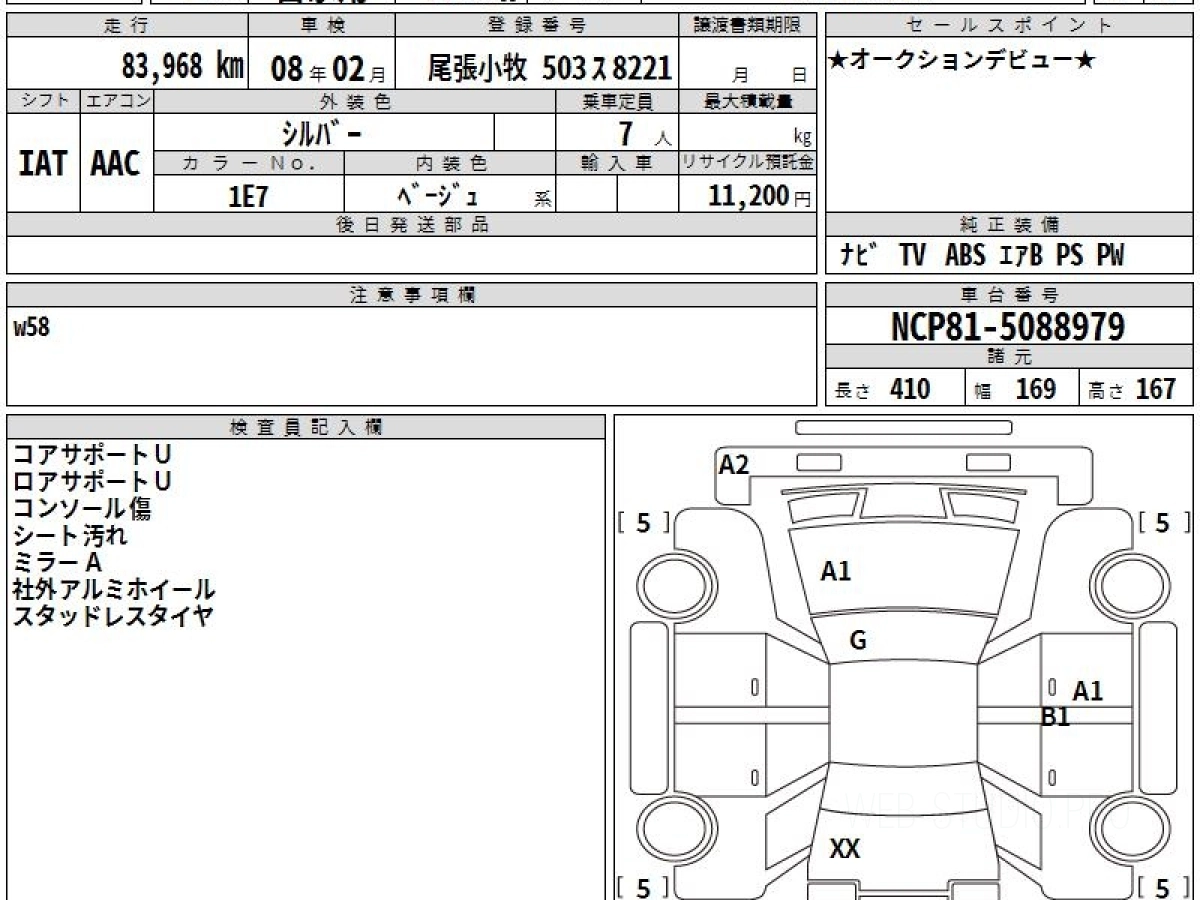
Task: Select seating capacity 7人
Action: (644, 134)
